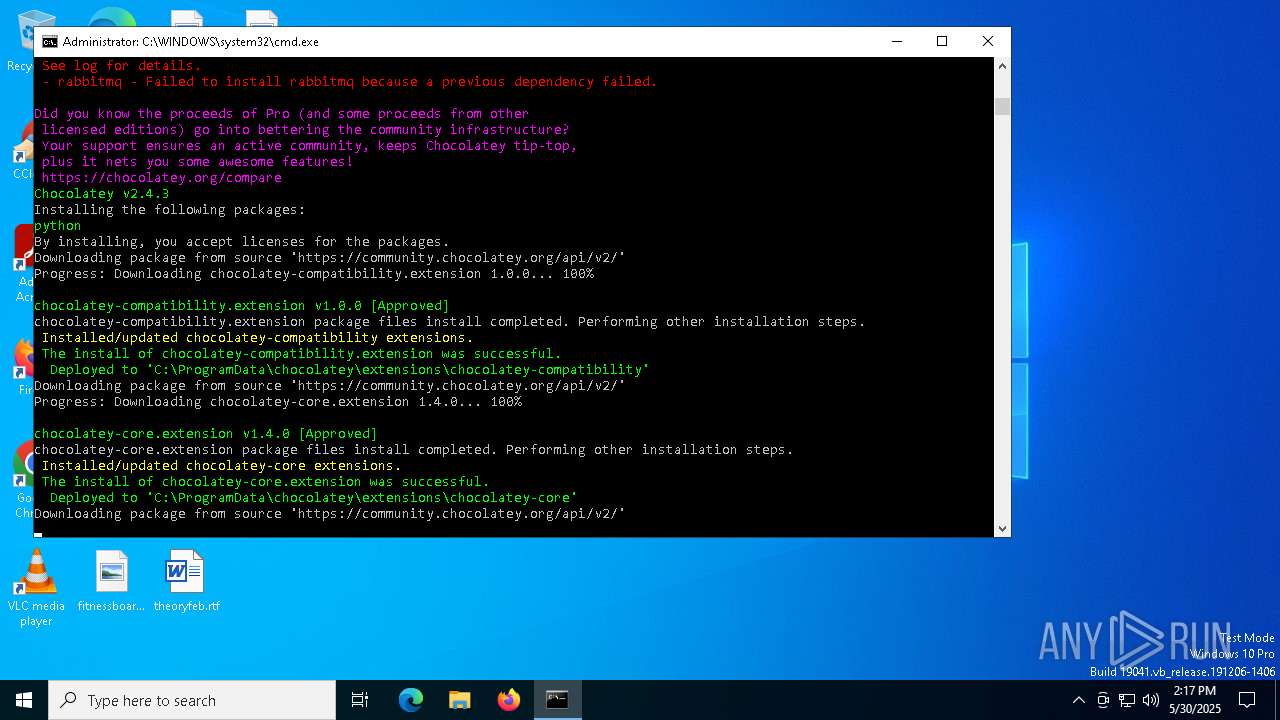The height and width of the screenshot is (720, 1280).
Task: Click 'Administrator: C:\WINDOWS\system32\cmd.exe' window title
Action: pos(190,42)
